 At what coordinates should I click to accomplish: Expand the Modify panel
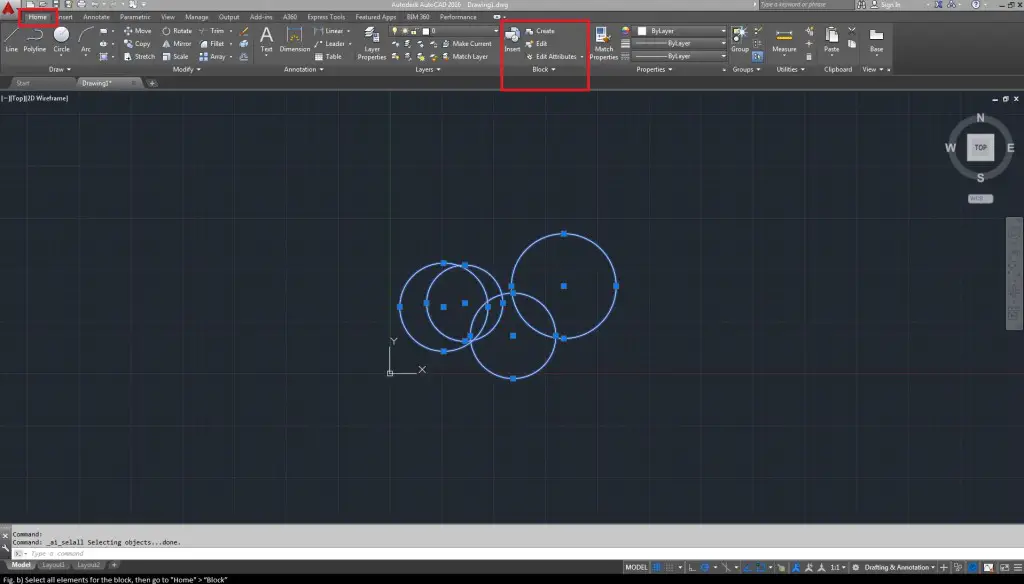(x=186, y=69)
